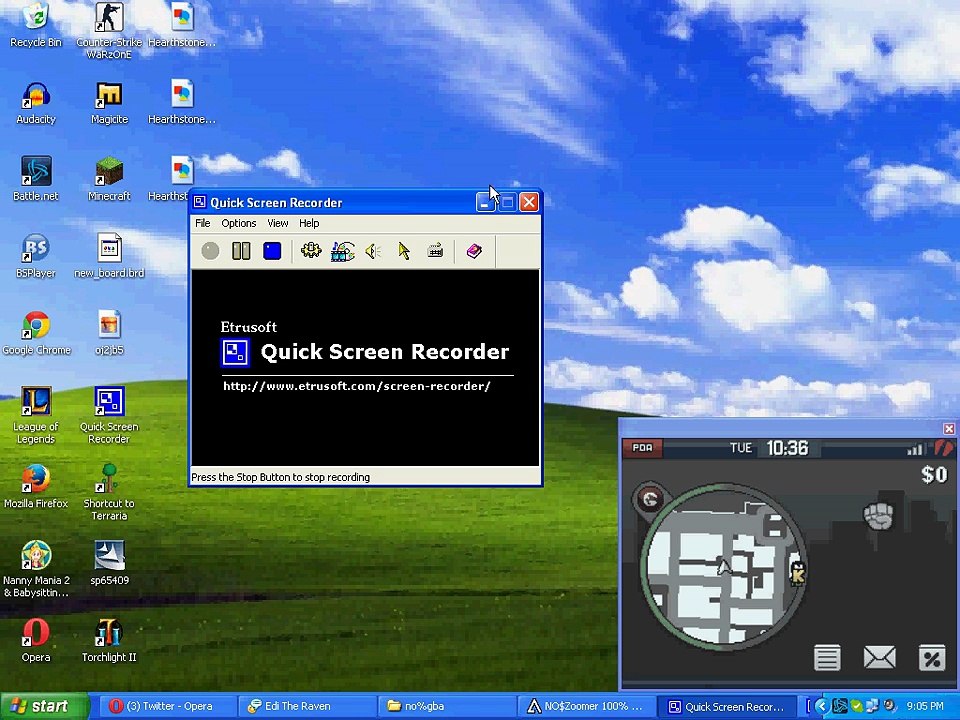The image size is (960, 720).
Task: Switch to no%gba folder taskbar button
Action: point(445,706)
